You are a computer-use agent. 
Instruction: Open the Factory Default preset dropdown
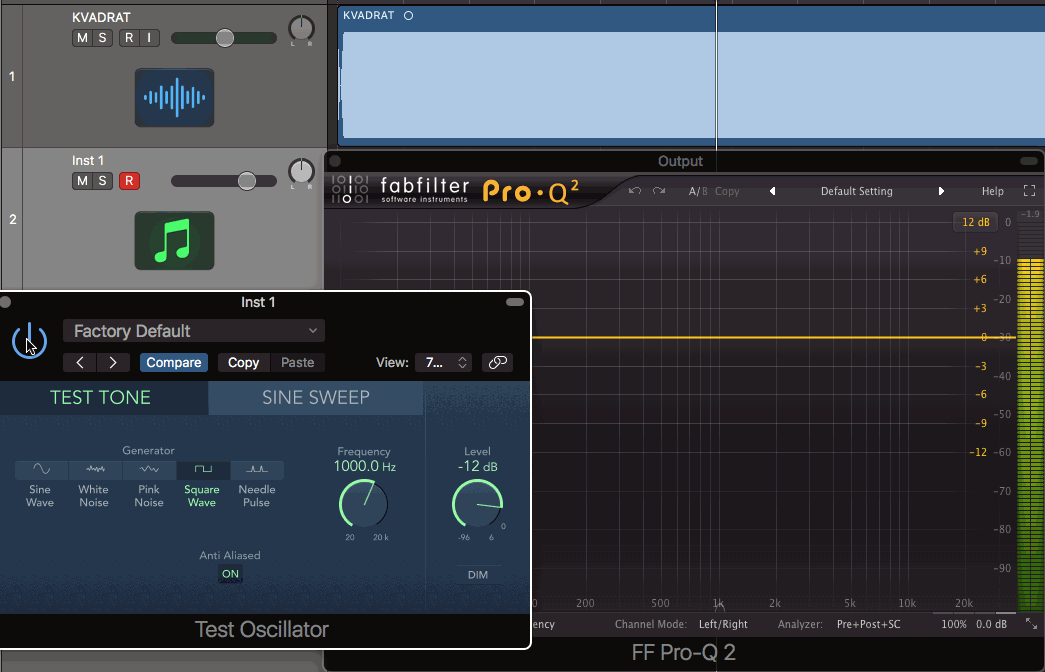tap(194, 331)
